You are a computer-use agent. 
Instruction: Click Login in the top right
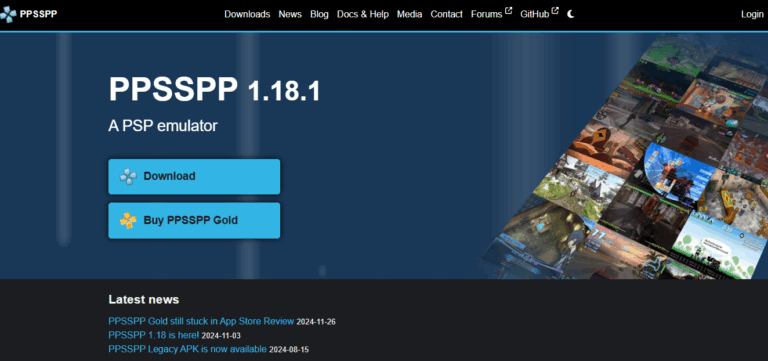click(x=752, y=14)
